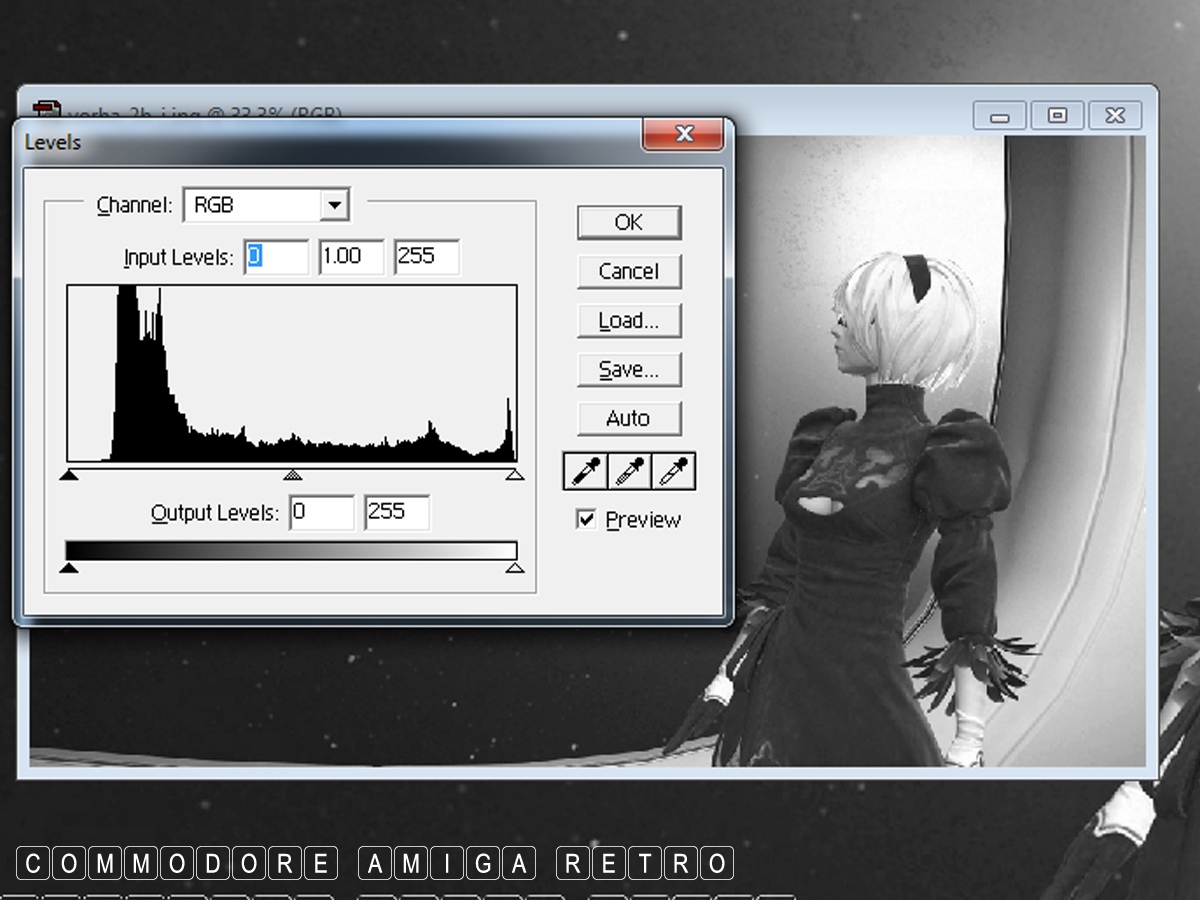Minimize the image document window

point(999,116)
